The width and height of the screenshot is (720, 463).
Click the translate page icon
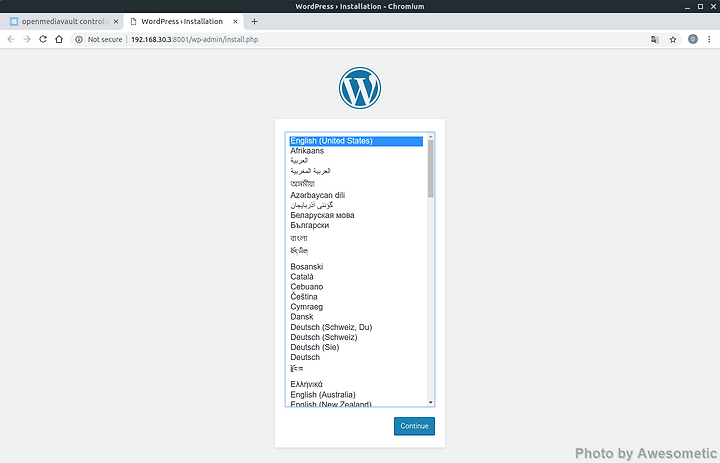pos(655,40)
